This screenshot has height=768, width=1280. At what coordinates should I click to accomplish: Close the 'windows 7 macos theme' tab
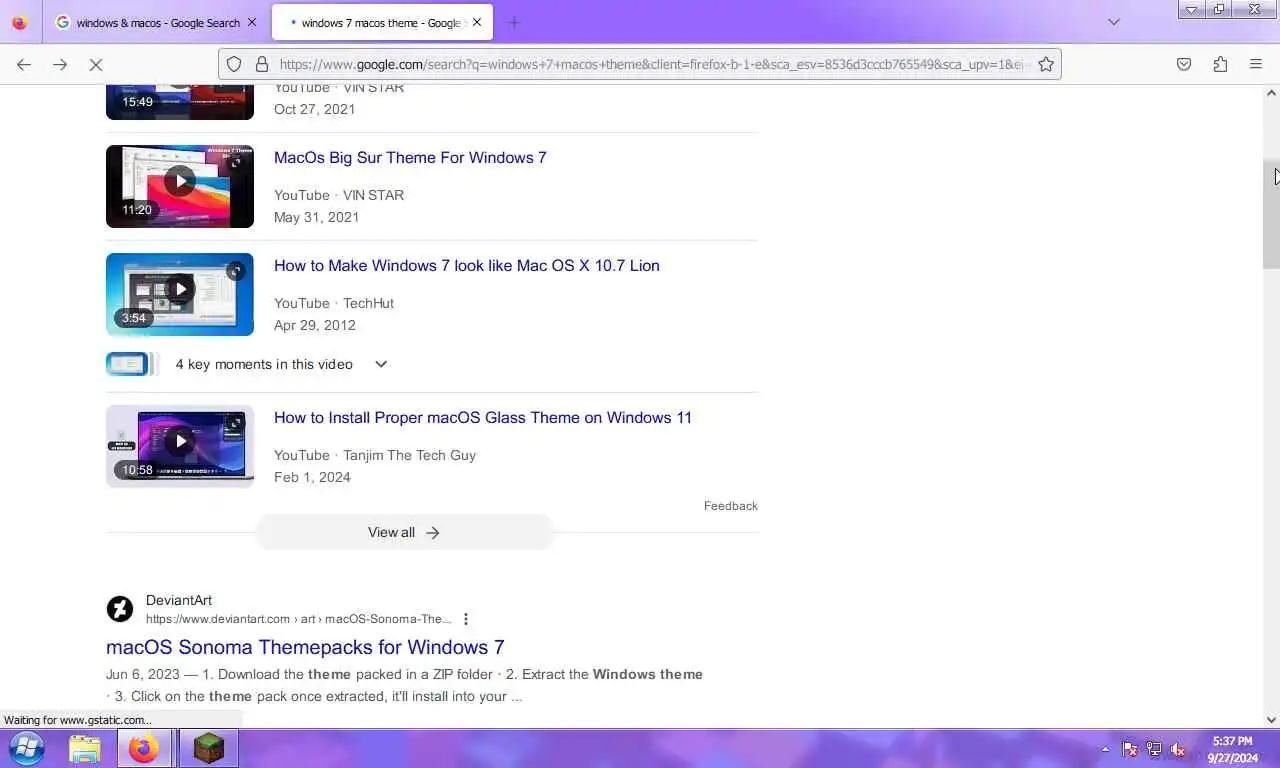(x=477, y=22)
